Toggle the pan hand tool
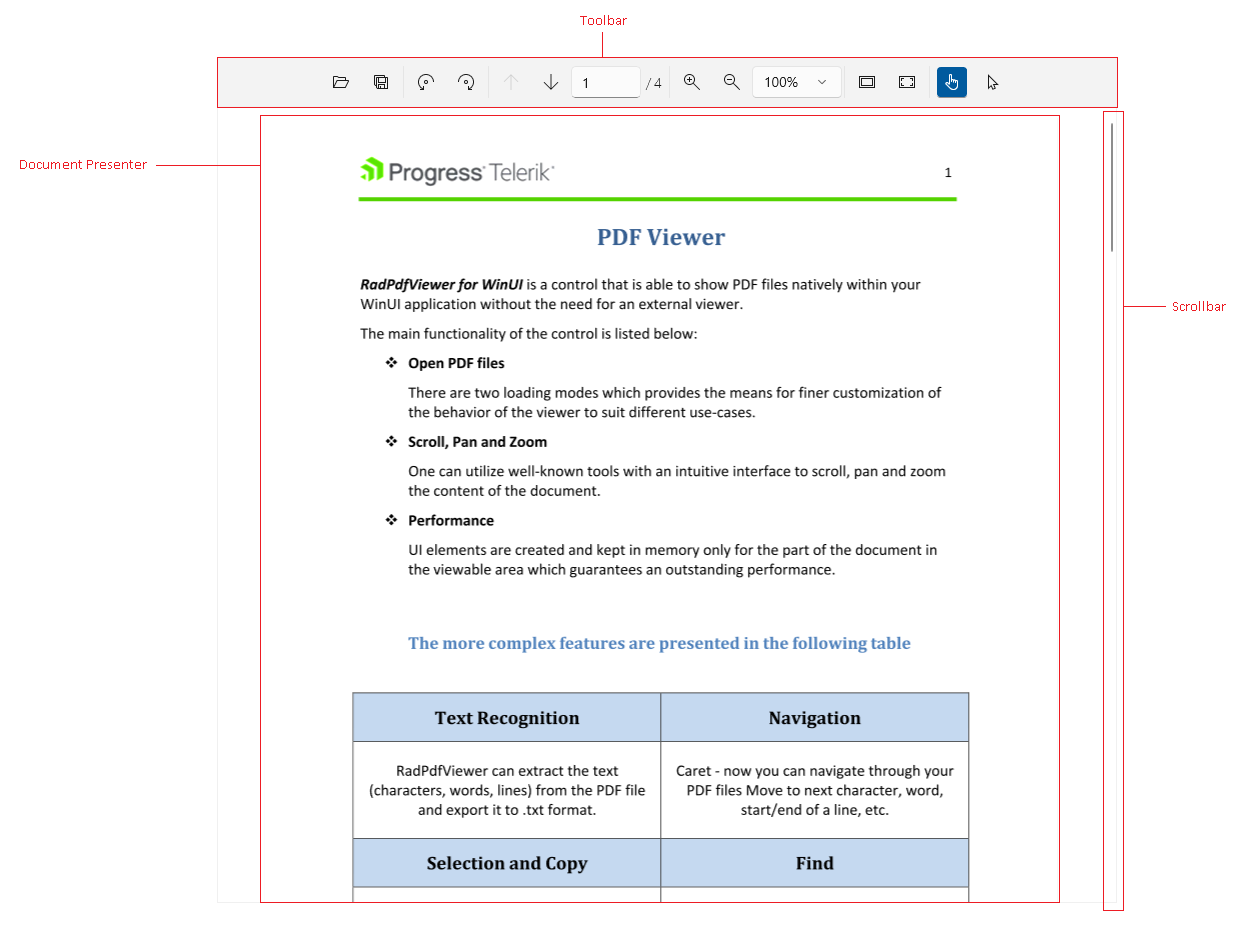Viewport: 1242px width, 932px height. click(952, 82)
